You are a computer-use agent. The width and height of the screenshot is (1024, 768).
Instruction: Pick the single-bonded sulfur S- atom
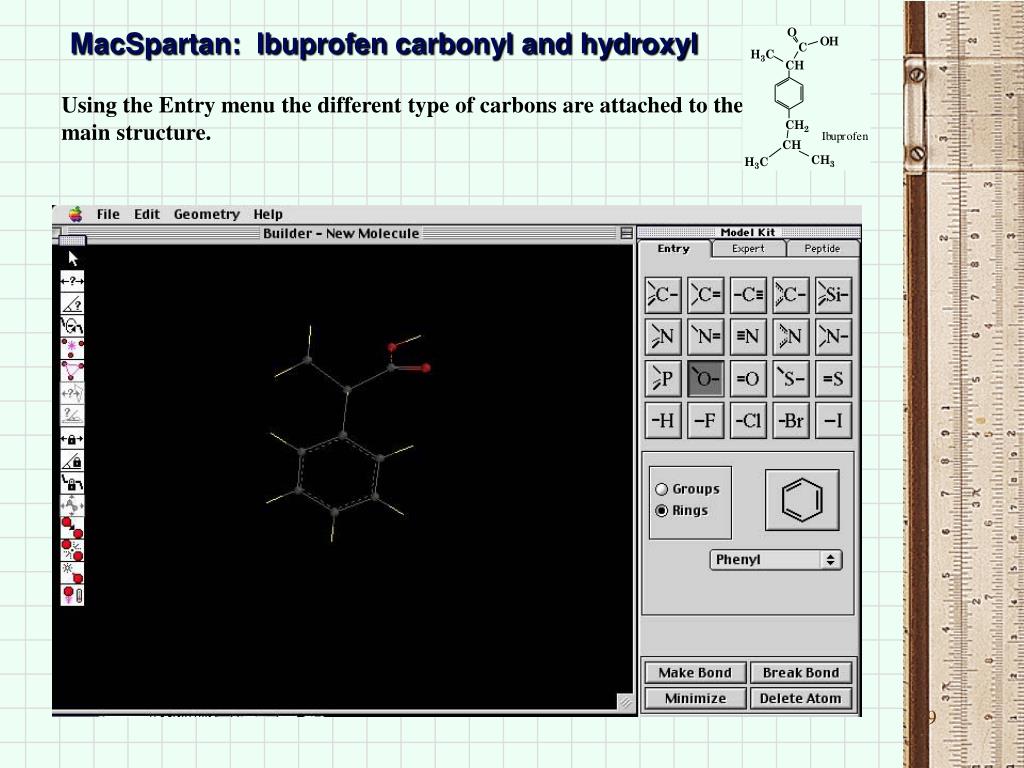(791, 379)
